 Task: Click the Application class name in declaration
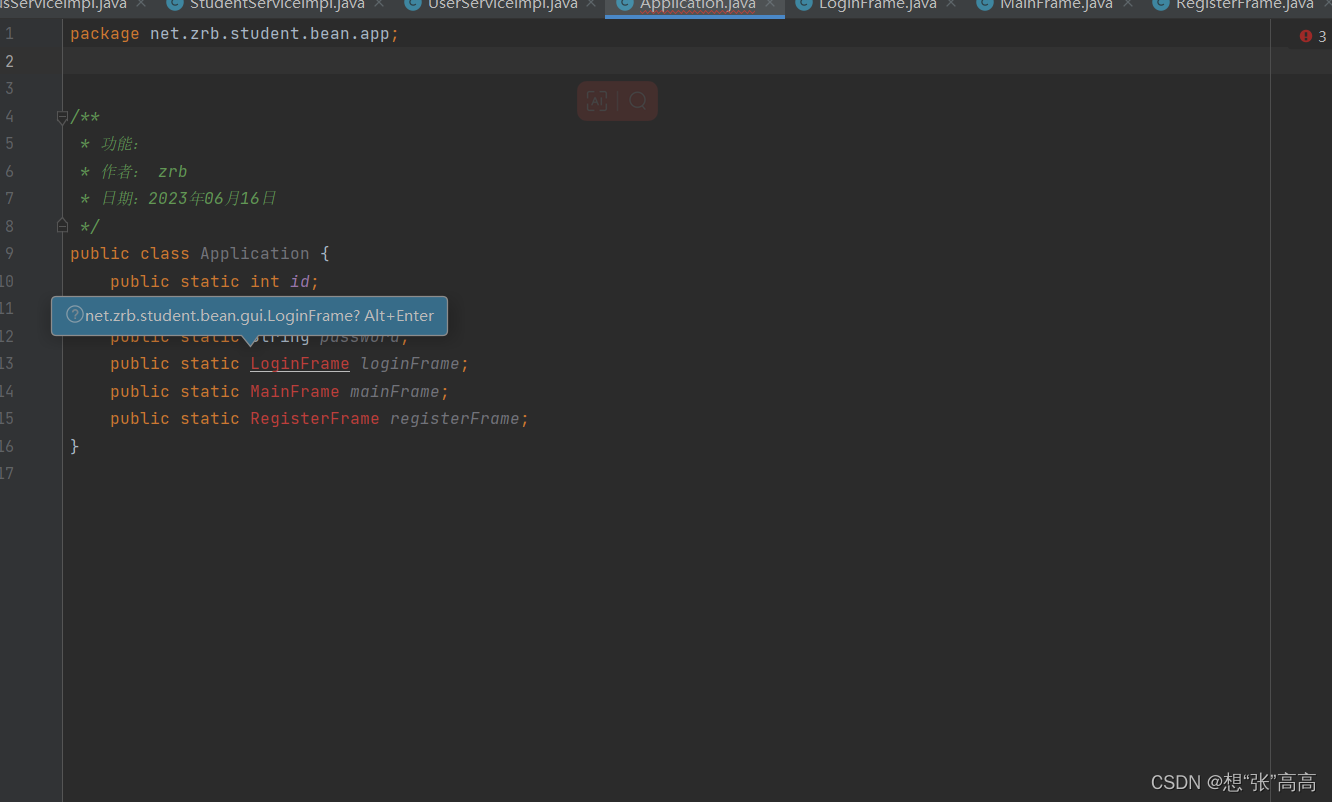pyautogui.click(x=255, y=254)
